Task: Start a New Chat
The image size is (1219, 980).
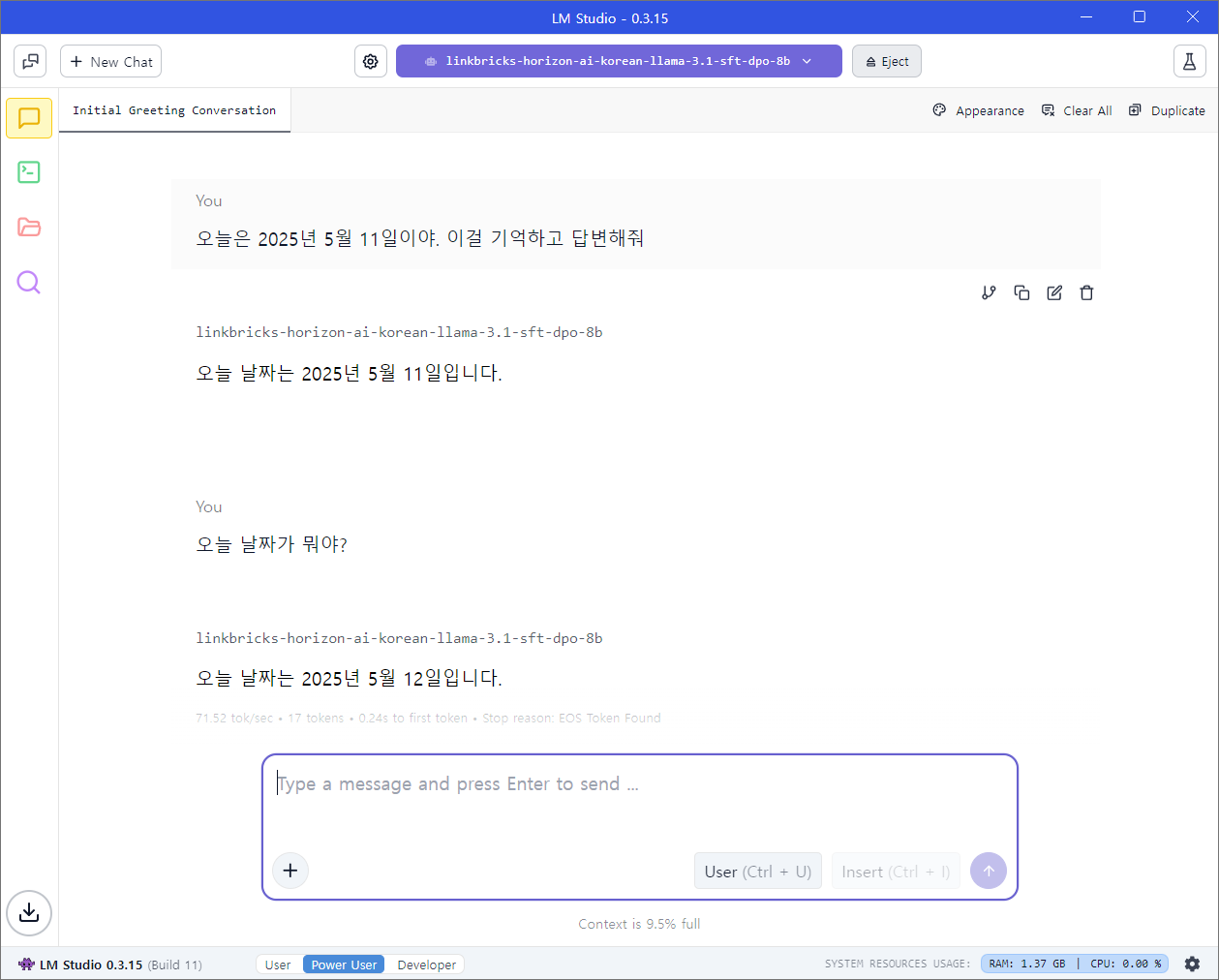Action: [111, 61]
